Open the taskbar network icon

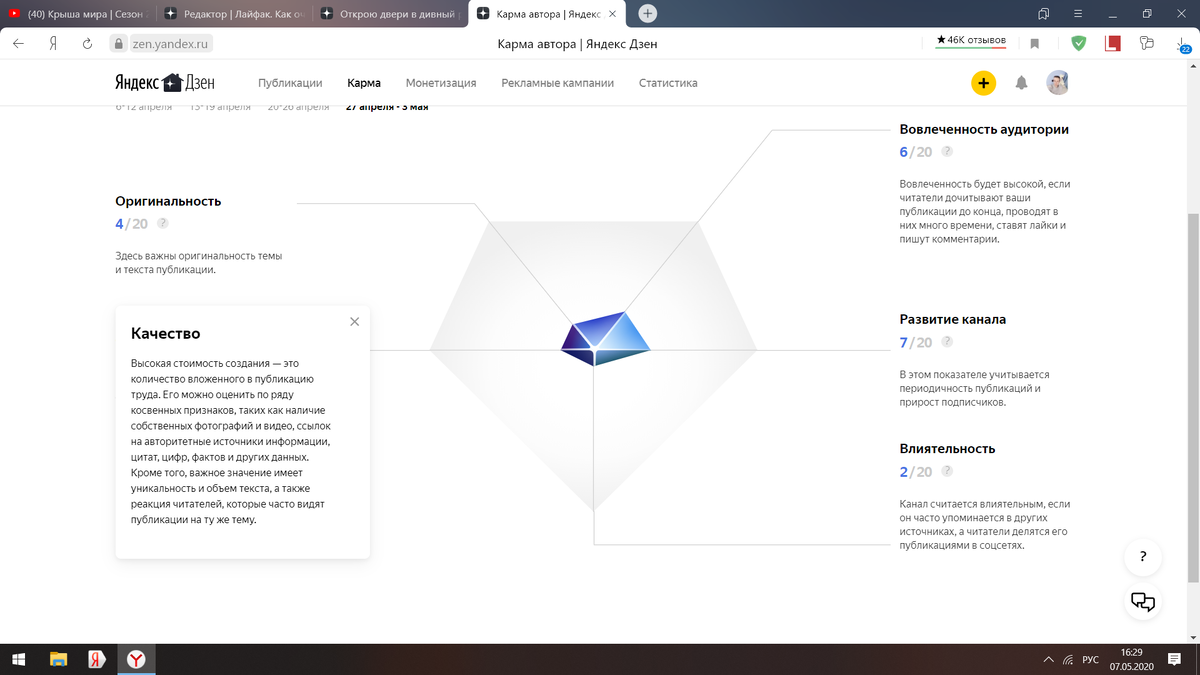pyautogui.click(x=1068, y=660)
